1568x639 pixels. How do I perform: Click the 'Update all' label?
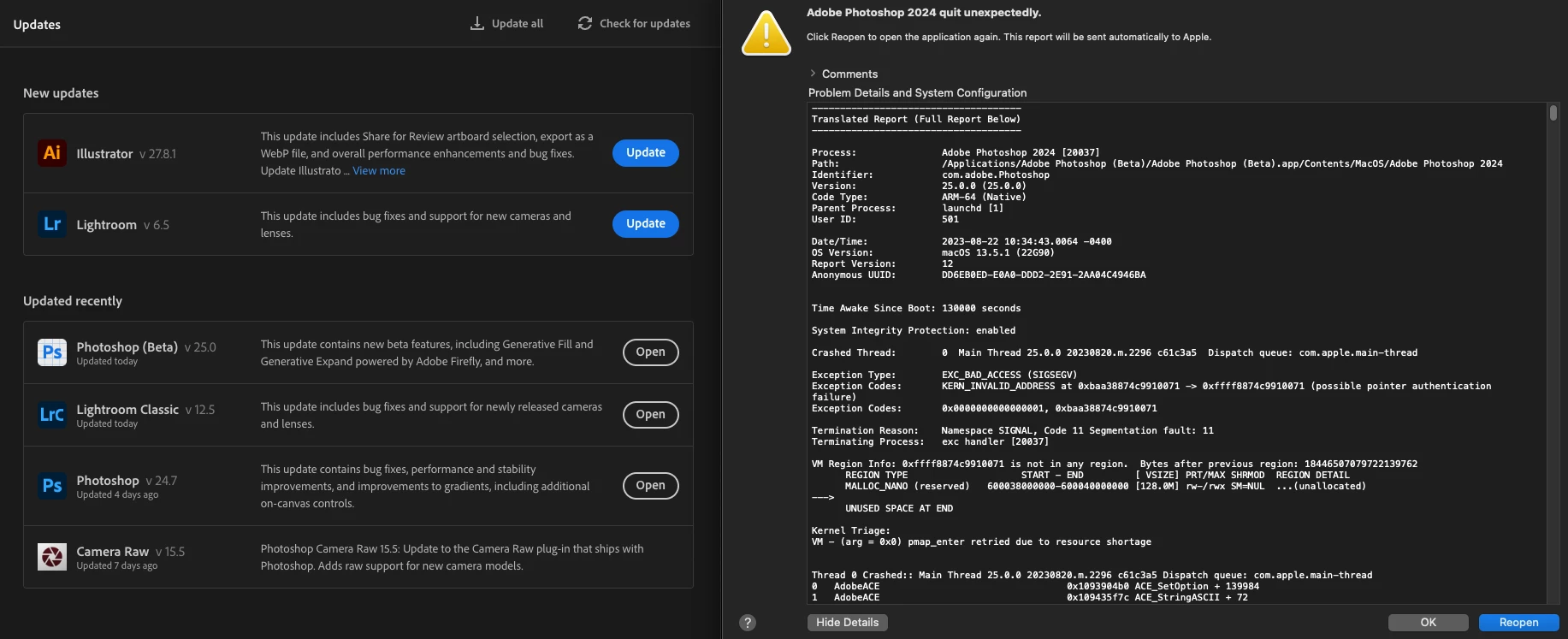518,24
